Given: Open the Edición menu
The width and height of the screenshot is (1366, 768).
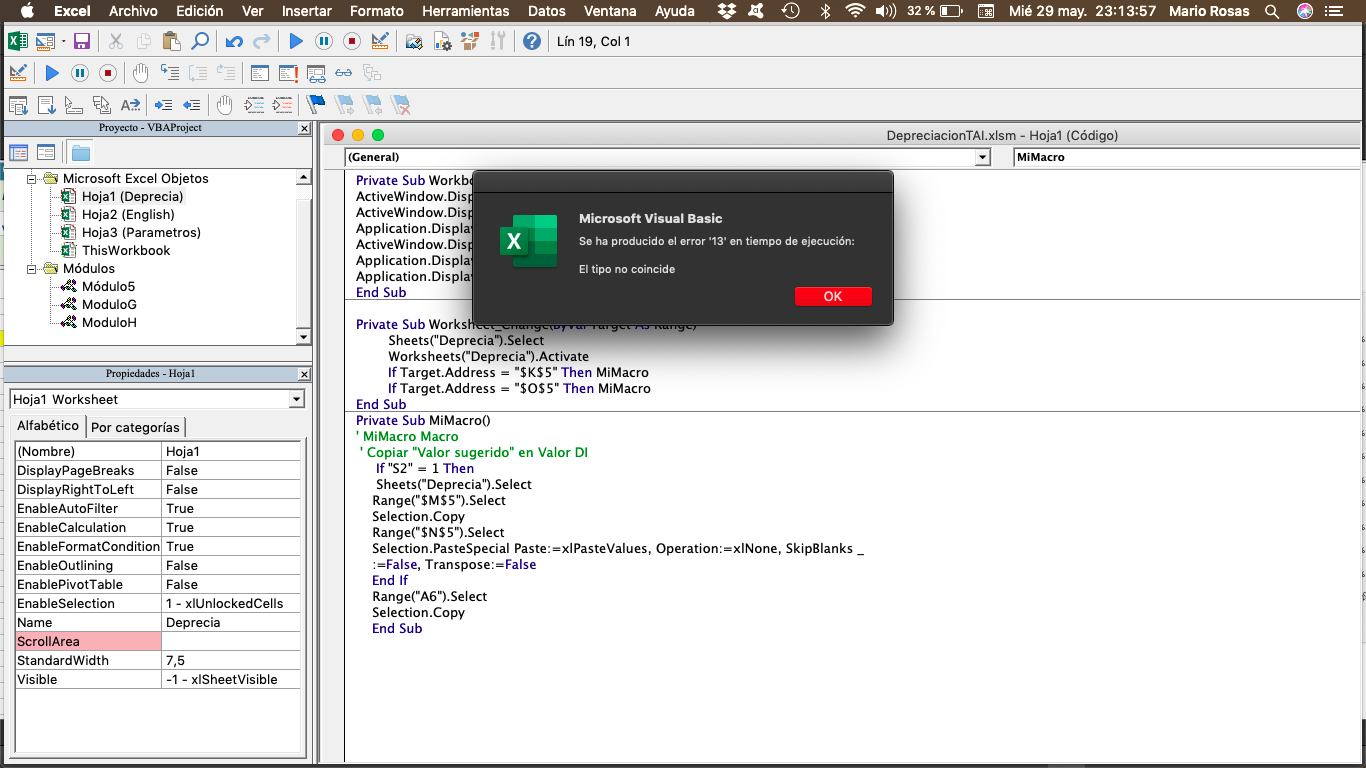Looking at the screenshot, I should pos(200,11).
